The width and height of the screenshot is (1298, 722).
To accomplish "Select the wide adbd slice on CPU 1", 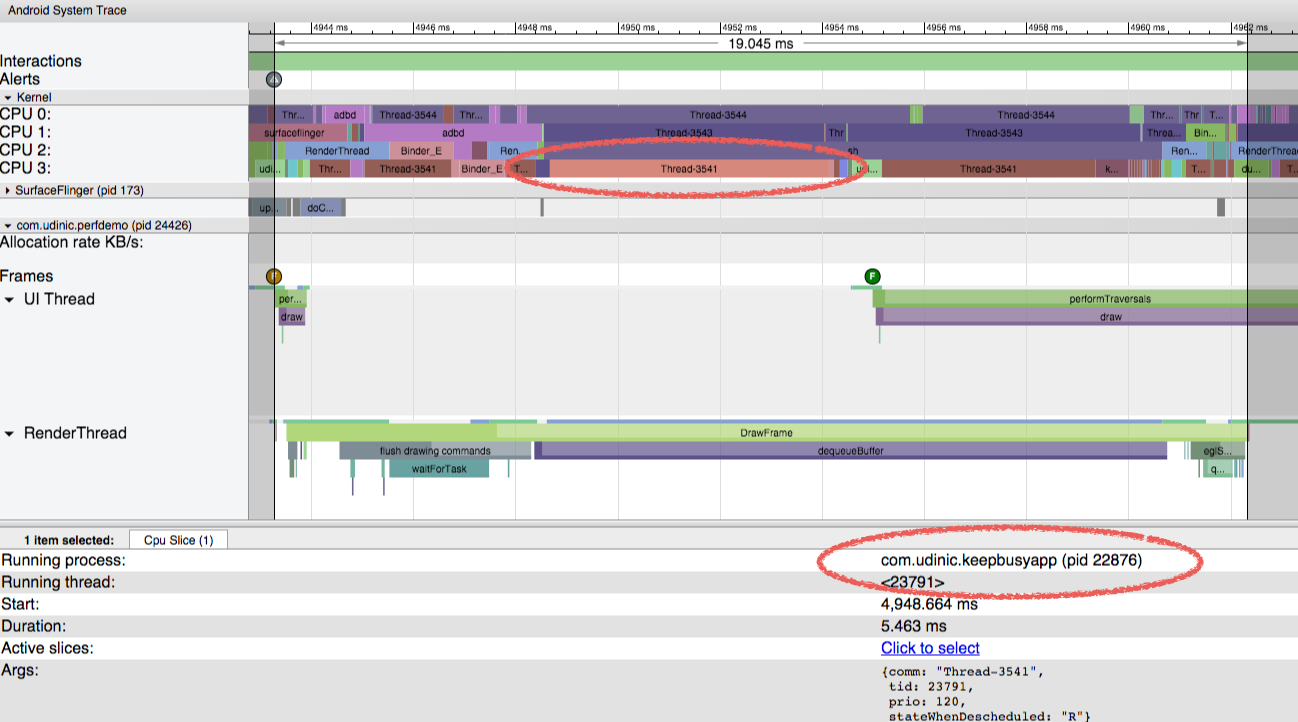I will [x=452, y=132].
